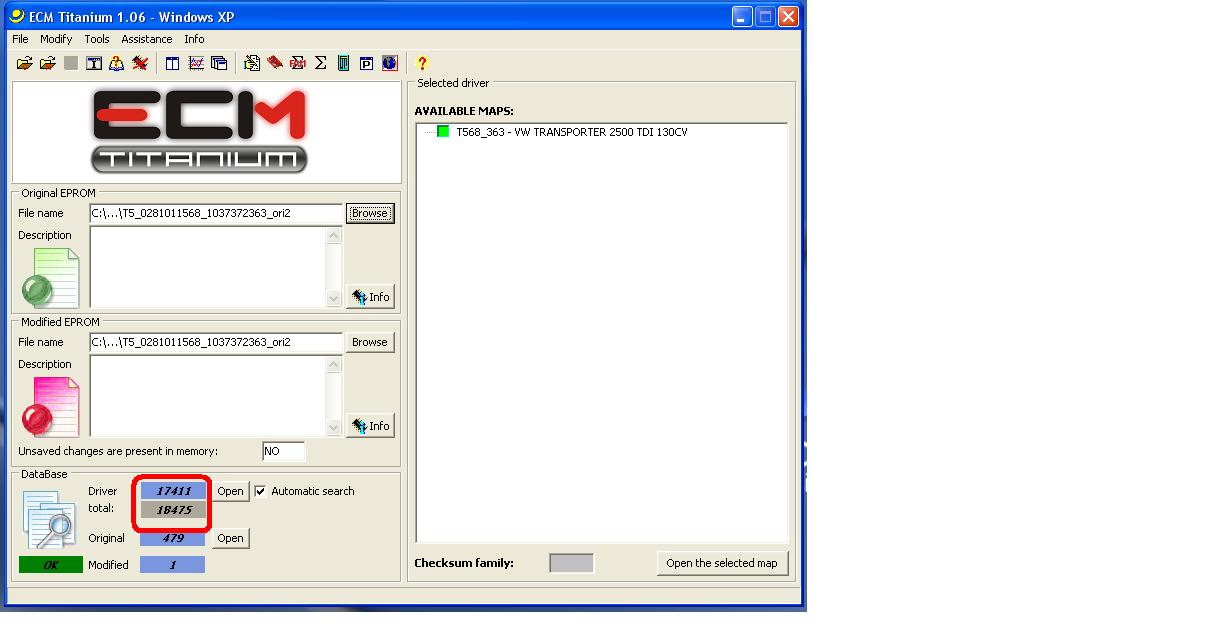Image resolution: width=1218 pixels, height=642 pixels.
Task: Click the teal EPROM chip icon
Action: (x=344, y=63)
